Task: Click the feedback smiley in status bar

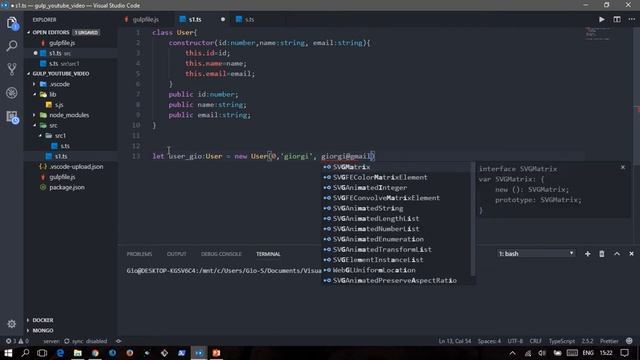Action: 629,341
